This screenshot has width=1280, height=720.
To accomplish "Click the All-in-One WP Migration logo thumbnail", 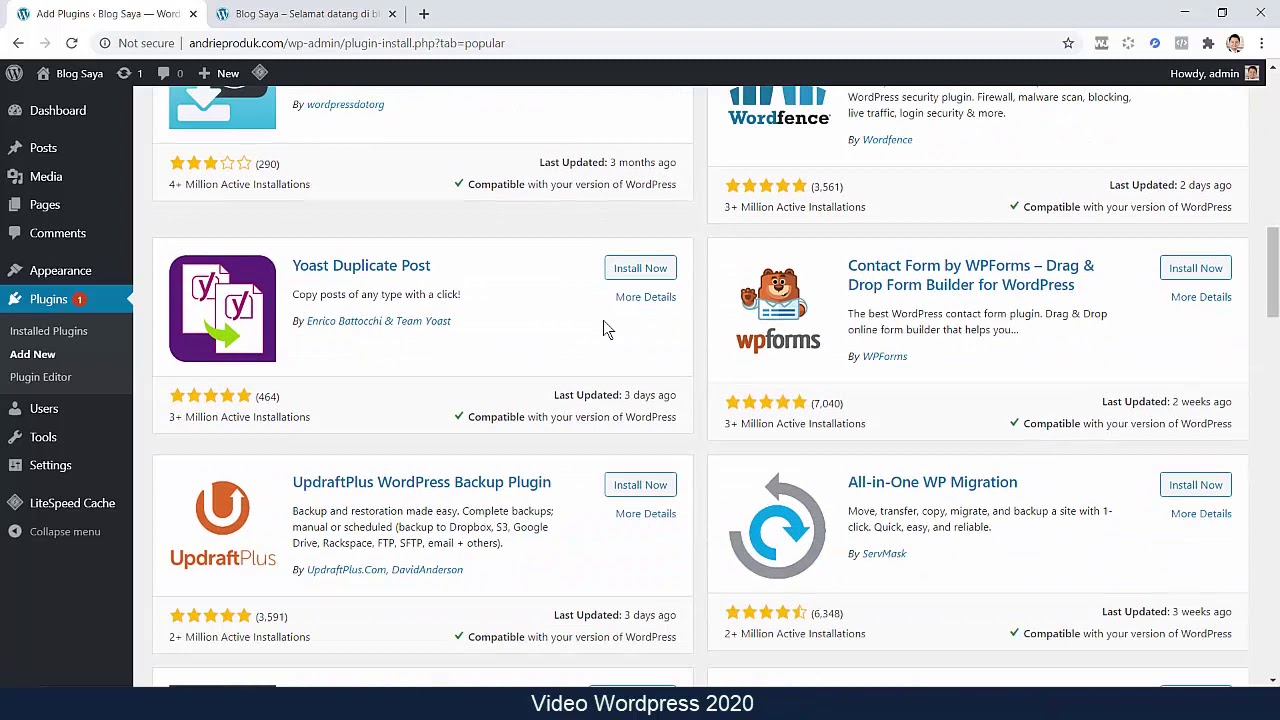I will 777,525.
